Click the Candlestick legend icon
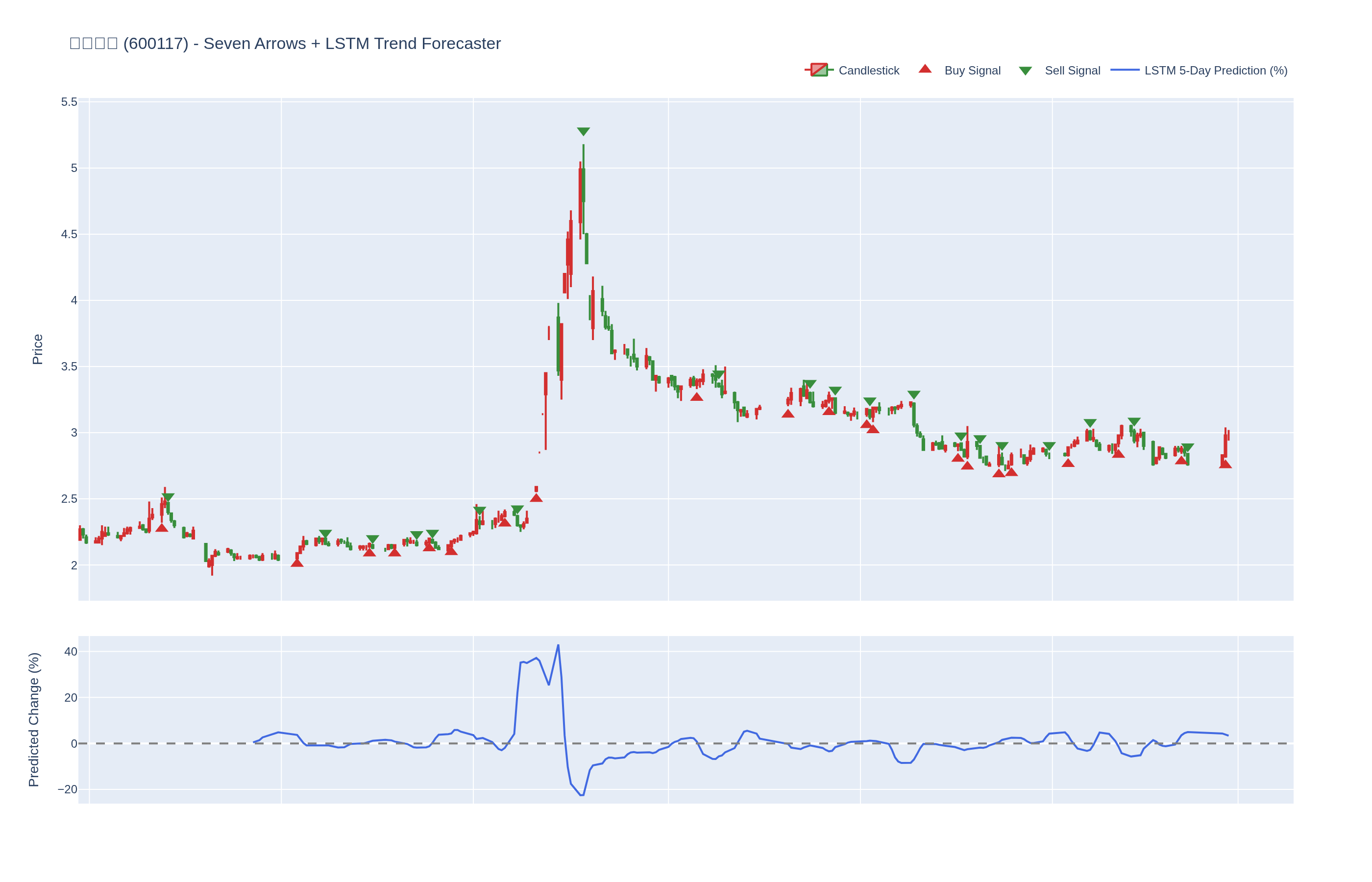The width and height of the screenshot is (1372, 882). click(819, 70)
